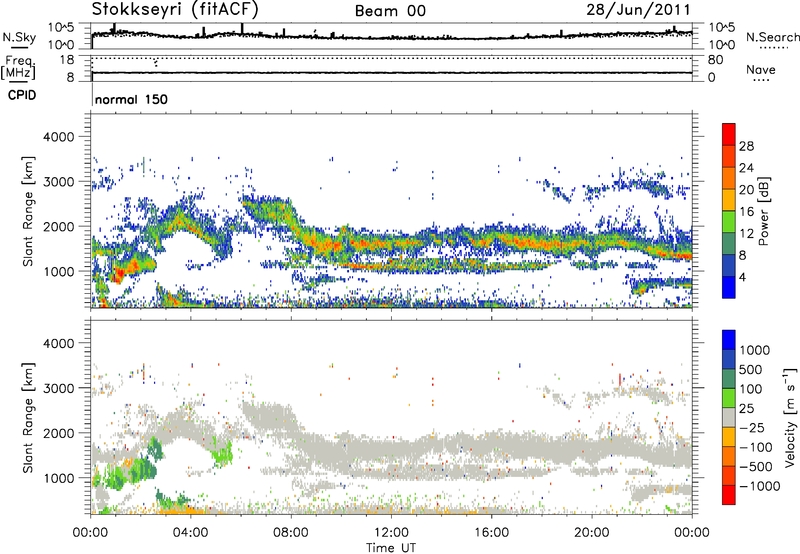Pick the blue bottom of power colorbar
Image resolution: width=800 pixels, height=554 pixels.
point(729,287)
